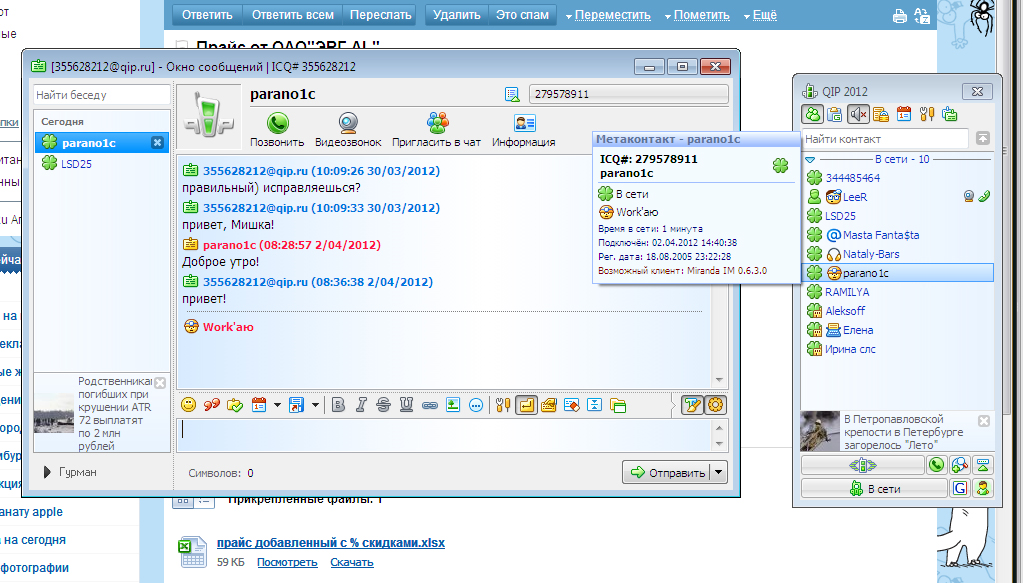Viewport: 1024px width, 583px height.
Task: Click the G button at QIP bottom
Action: point(960,488)
